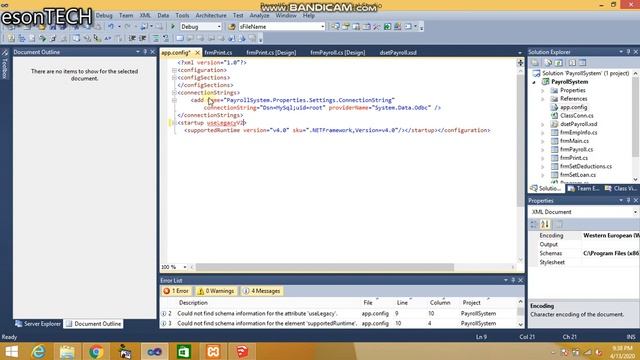Select ClassConn.cs in Solution Explorer
Screen dimensions: 640x360
click(x=576, y=116)
